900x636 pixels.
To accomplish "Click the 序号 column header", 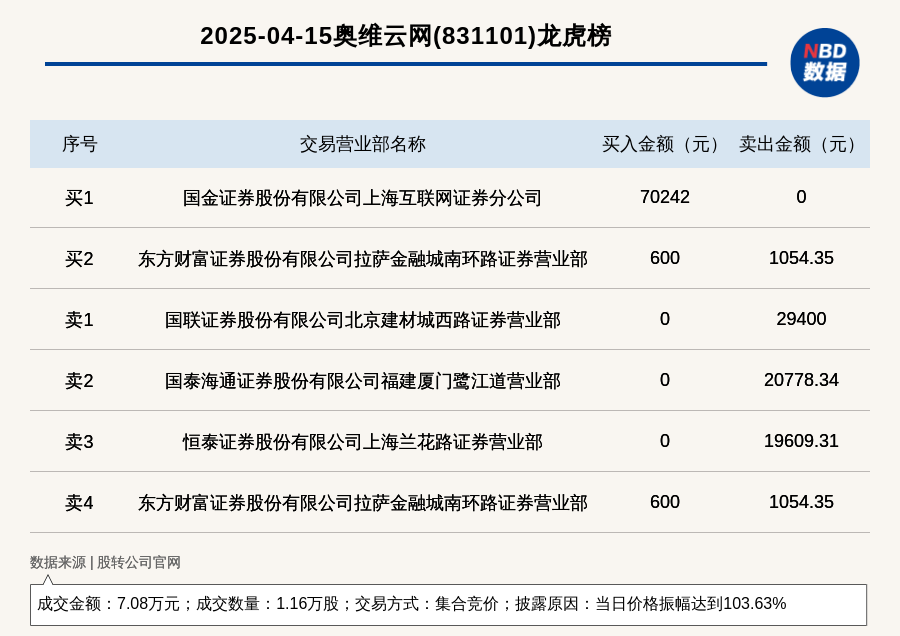I will tap(79, 144).
